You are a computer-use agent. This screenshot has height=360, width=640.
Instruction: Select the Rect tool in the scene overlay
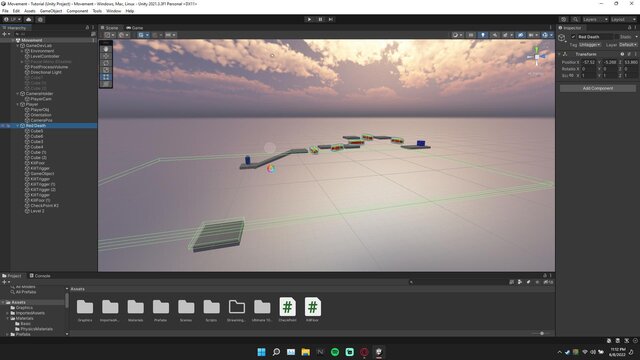106,77
